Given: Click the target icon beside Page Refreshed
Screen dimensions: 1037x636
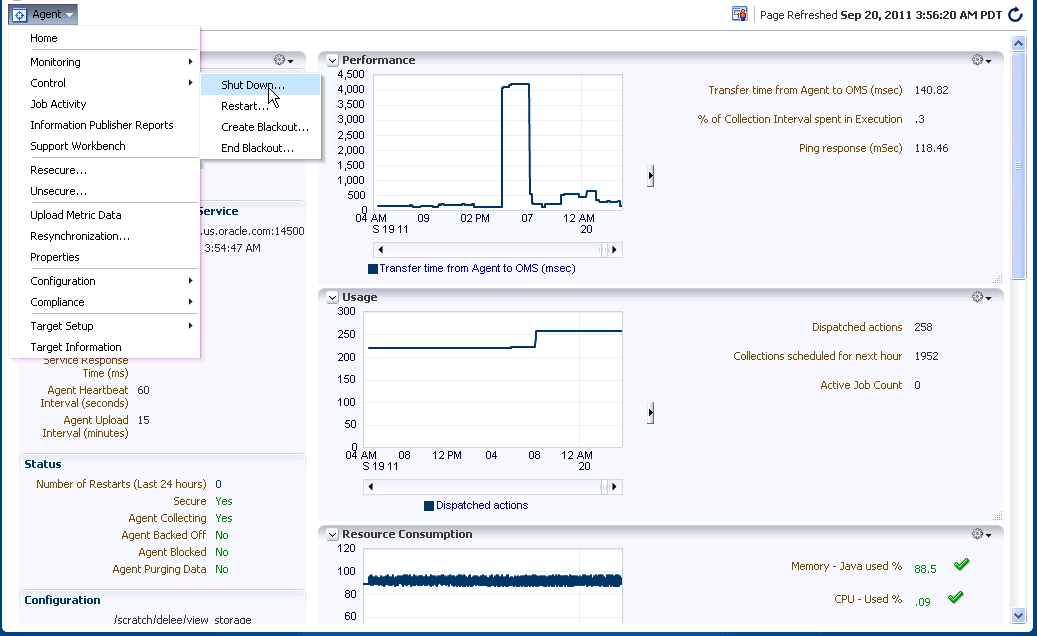Looking at the screenshot, I should tap(739, 14).
